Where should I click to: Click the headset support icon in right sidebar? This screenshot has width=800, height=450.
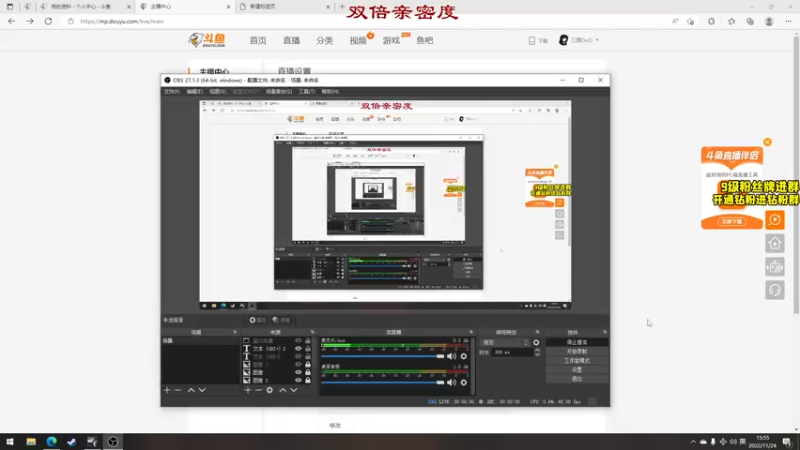pos(774,290)
